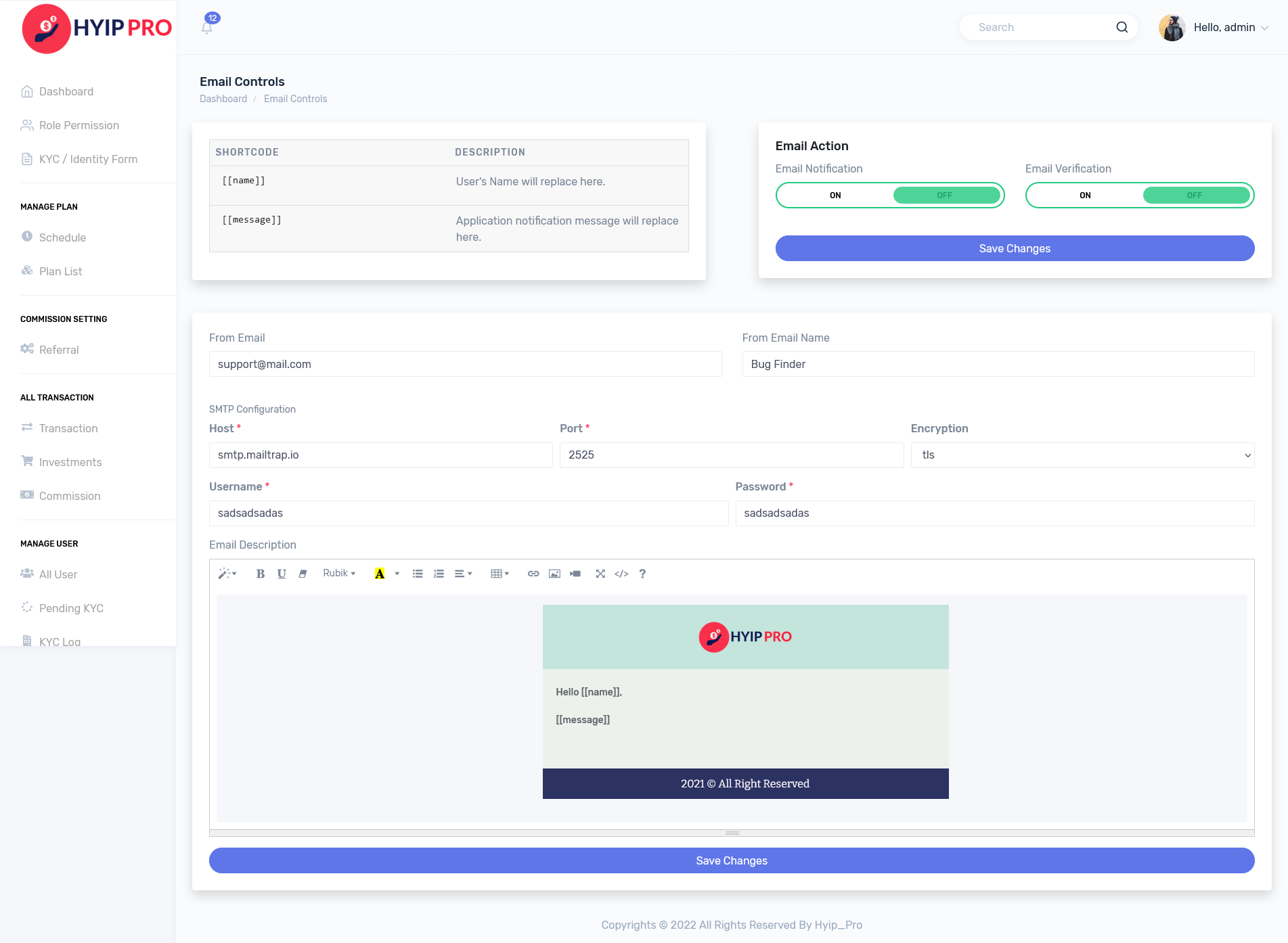Go to Plan List in the sidebar
The width and height of the screenshot is (1288, 943).
point(60,271)
